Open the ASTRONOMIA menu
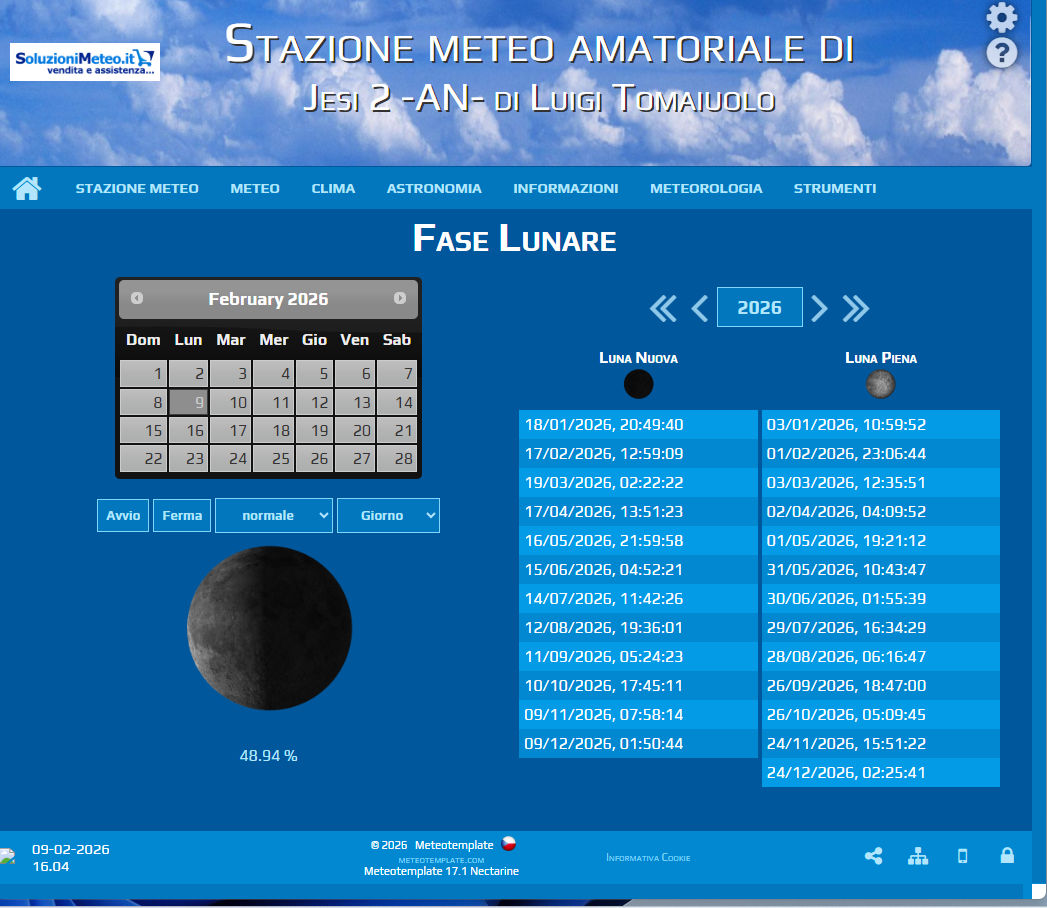 point(434,188)
